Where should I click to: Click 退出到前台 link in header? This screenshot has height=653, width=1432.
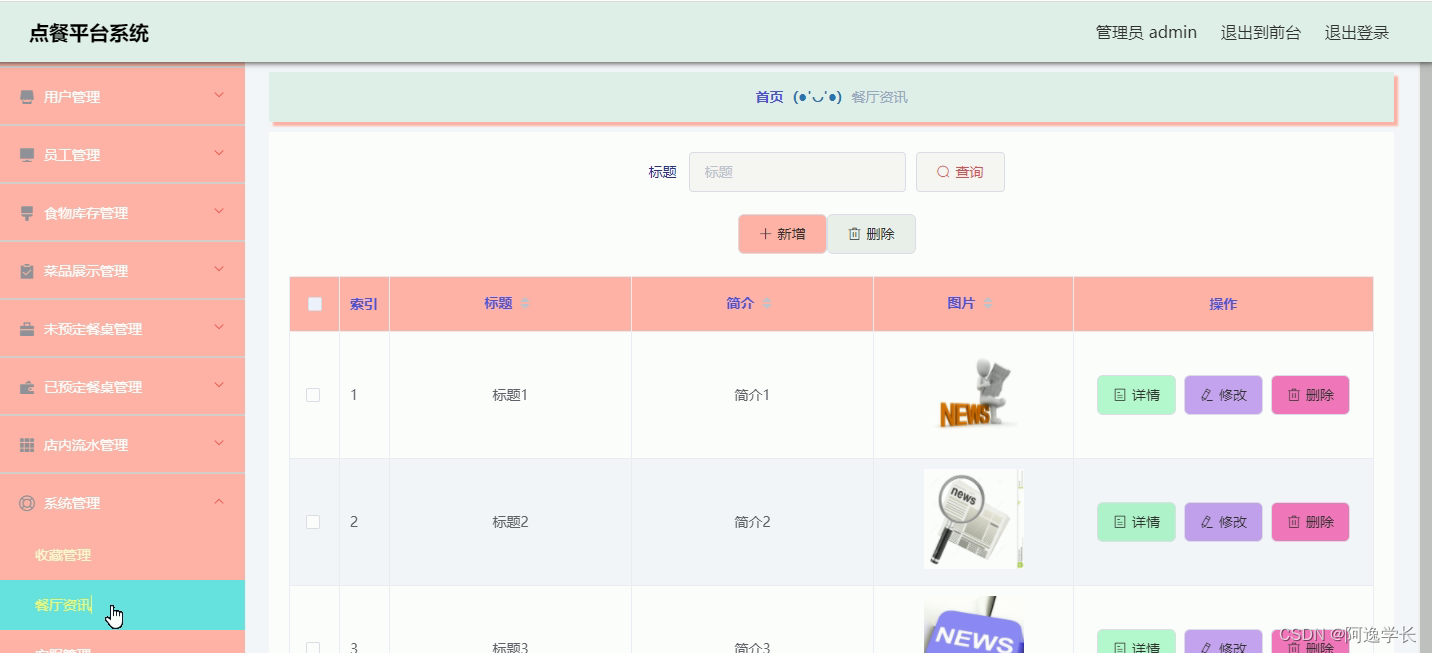(x=1260, y=32)
